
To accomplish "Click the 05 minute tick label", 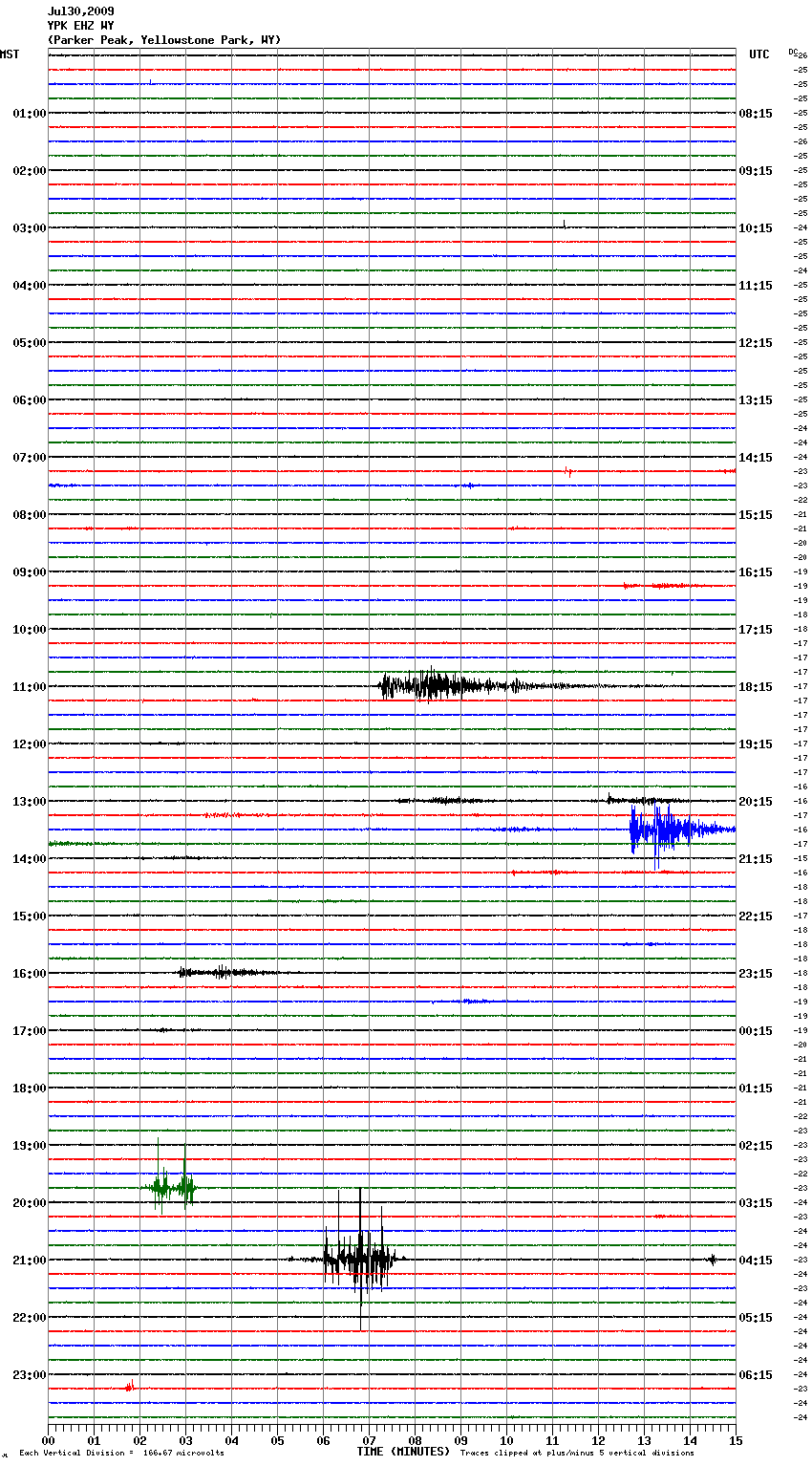I will pos(277,1440).
